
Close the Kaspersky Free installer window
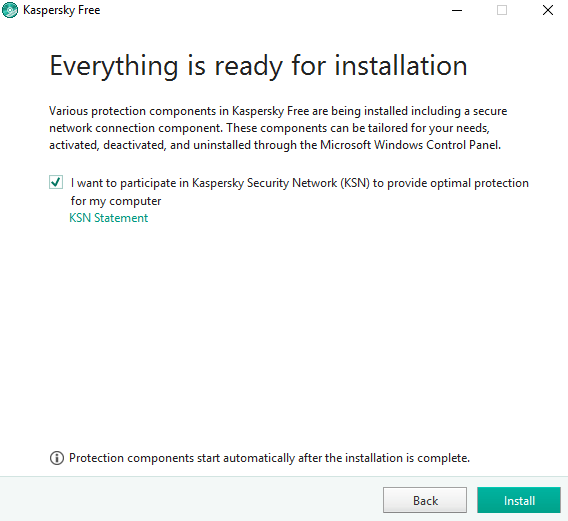[x=548, y=10]
